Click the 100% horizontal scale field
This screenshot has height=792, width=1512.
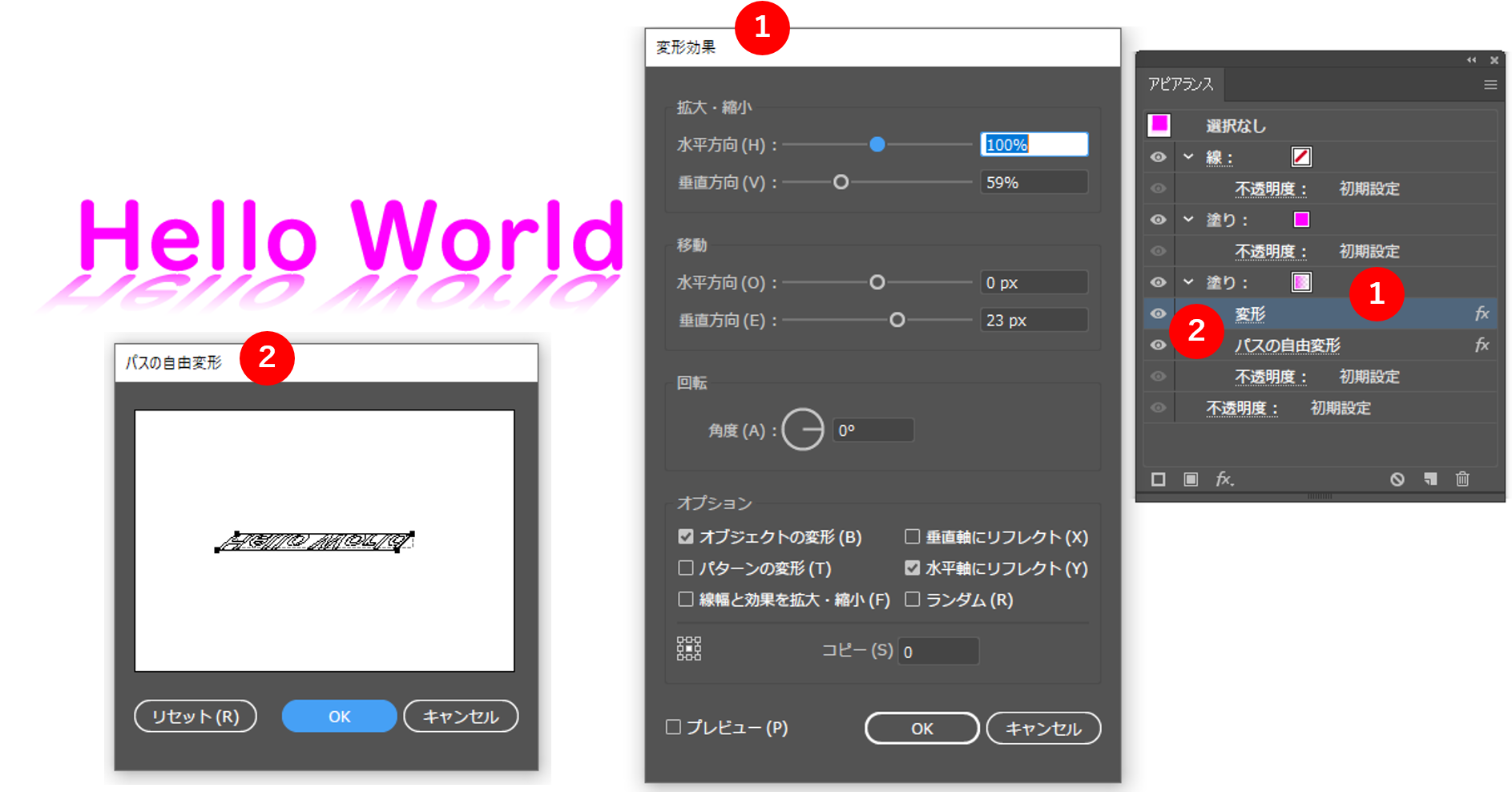pos(1034,144)
